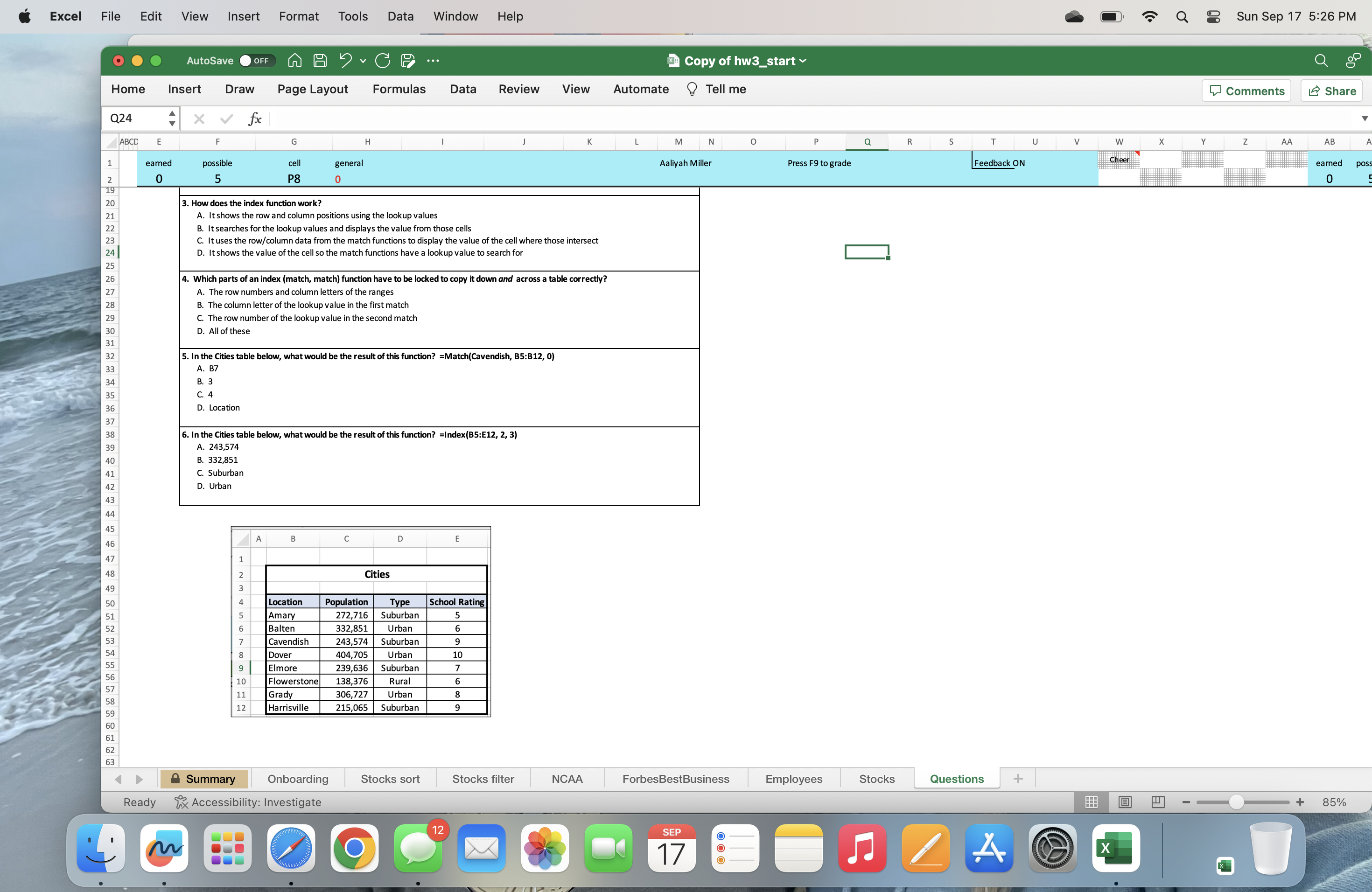Open the Formulas ribbon tab
Screen dimensions: 1372x892
click(399, 89)
